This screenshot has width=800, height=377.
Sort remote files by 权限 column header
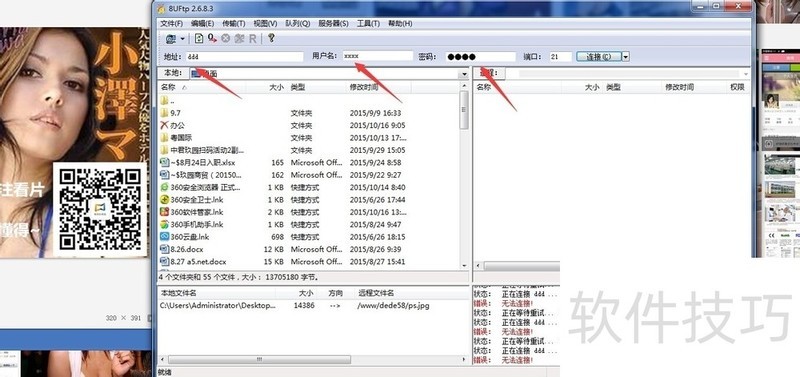[x=737, y=87]
